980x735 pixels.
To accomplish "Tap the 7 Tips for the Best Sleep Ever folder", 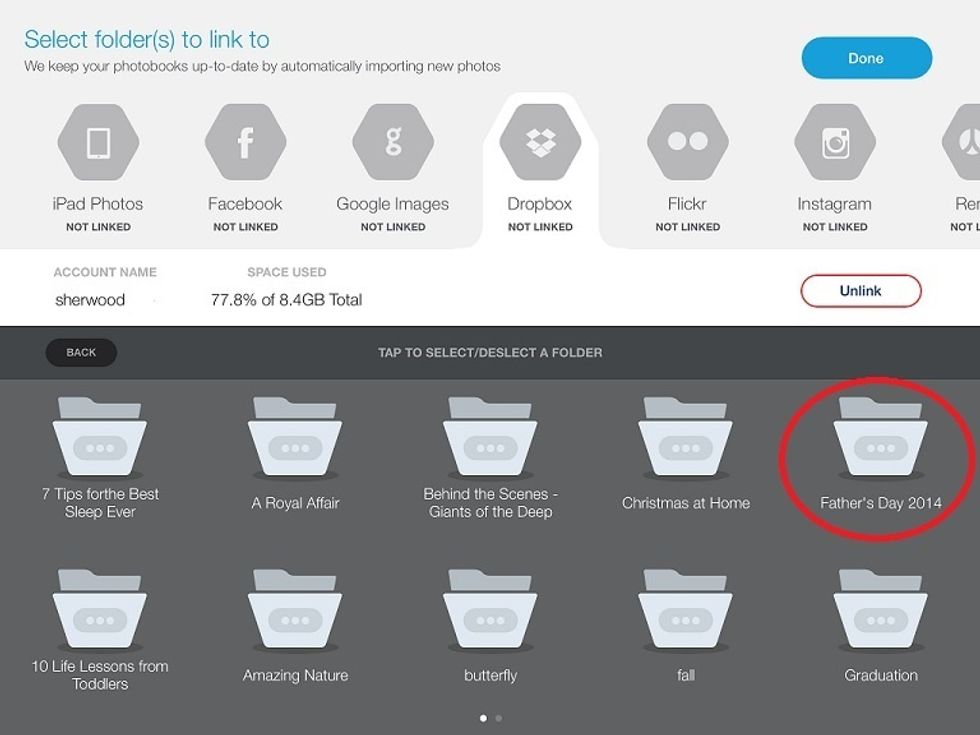I will (100, 440).
